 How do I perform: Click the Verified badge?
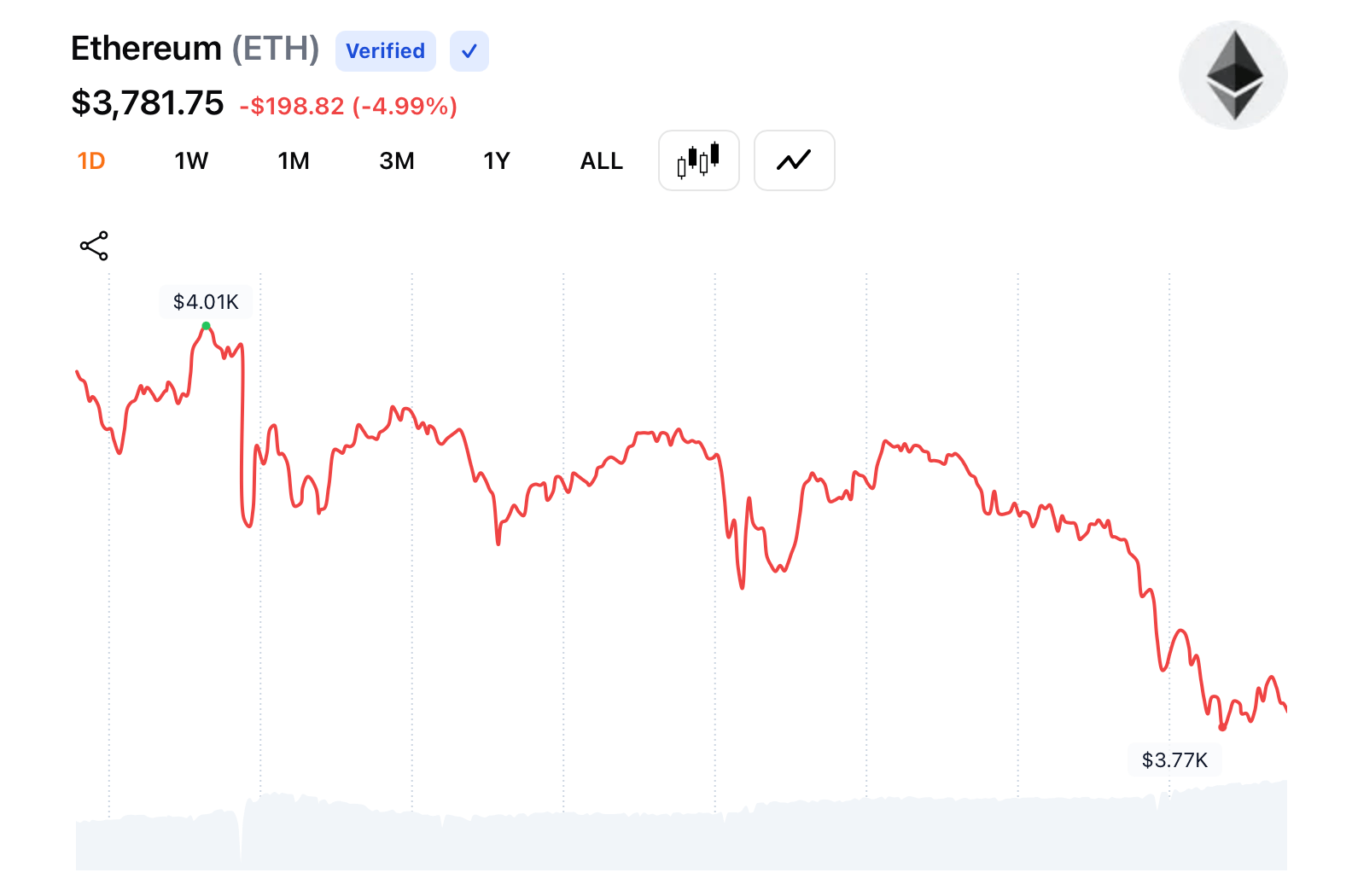pyautogui.click(x=386, y=51)
